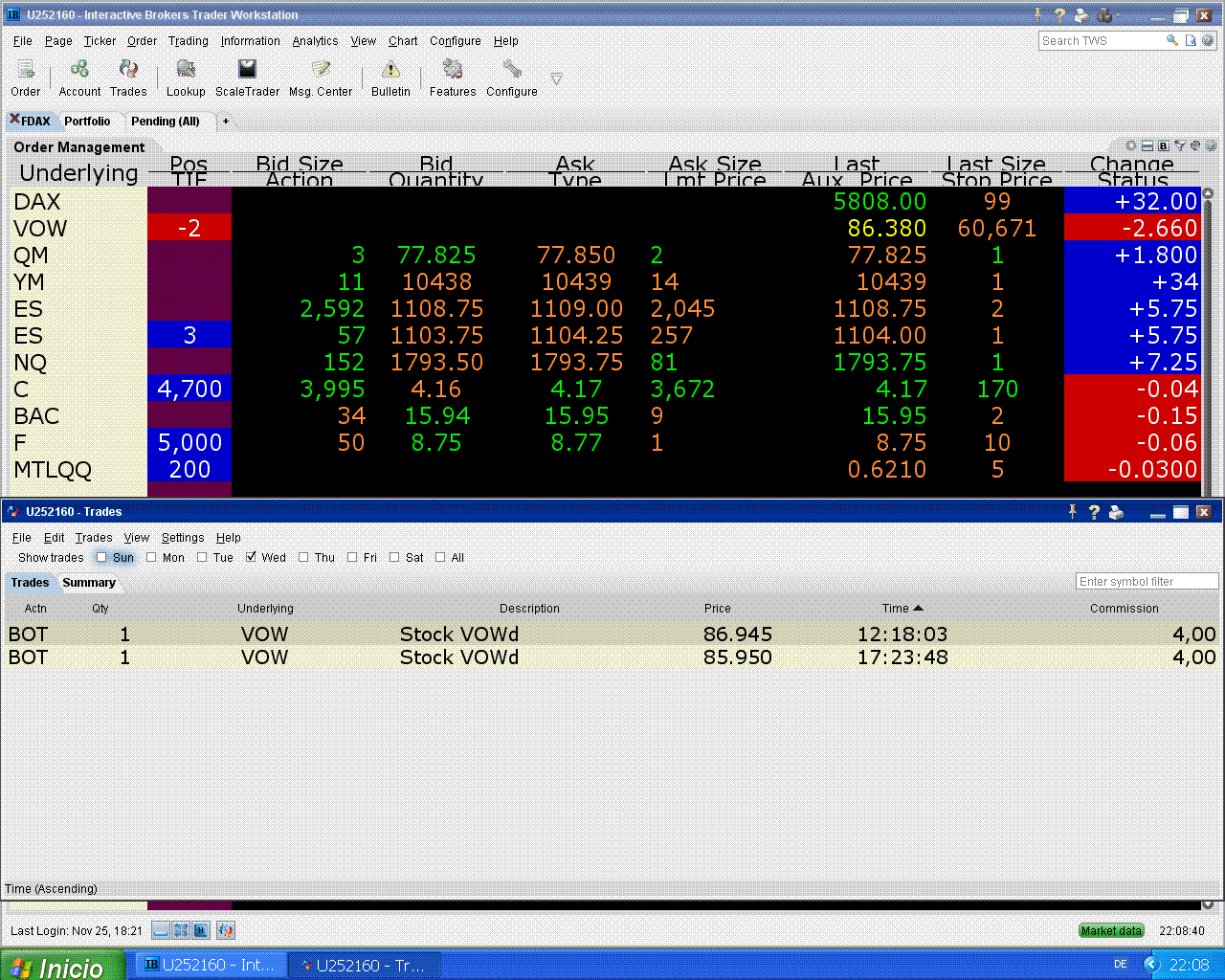
Task: Click the Features toolbar icon
Action: (x=453, y=69)
